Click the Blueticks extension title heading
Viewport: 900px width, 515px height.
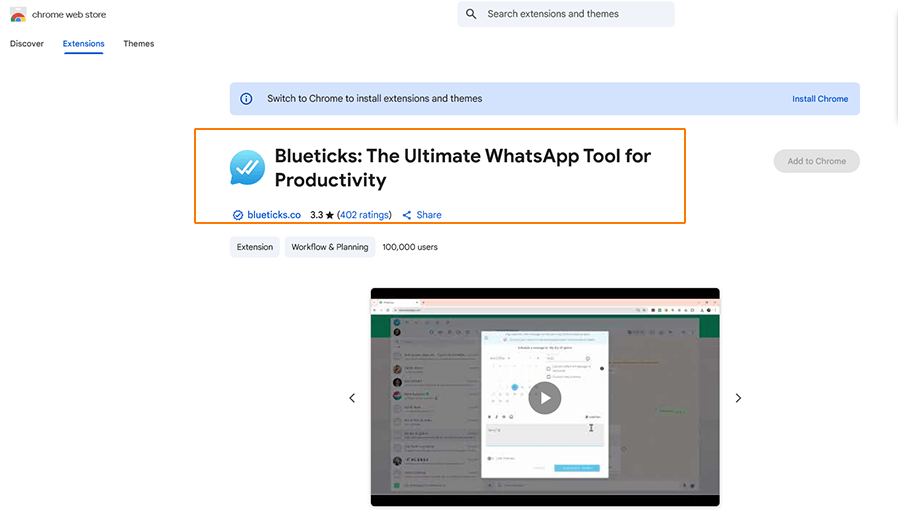tap(463, 168)
